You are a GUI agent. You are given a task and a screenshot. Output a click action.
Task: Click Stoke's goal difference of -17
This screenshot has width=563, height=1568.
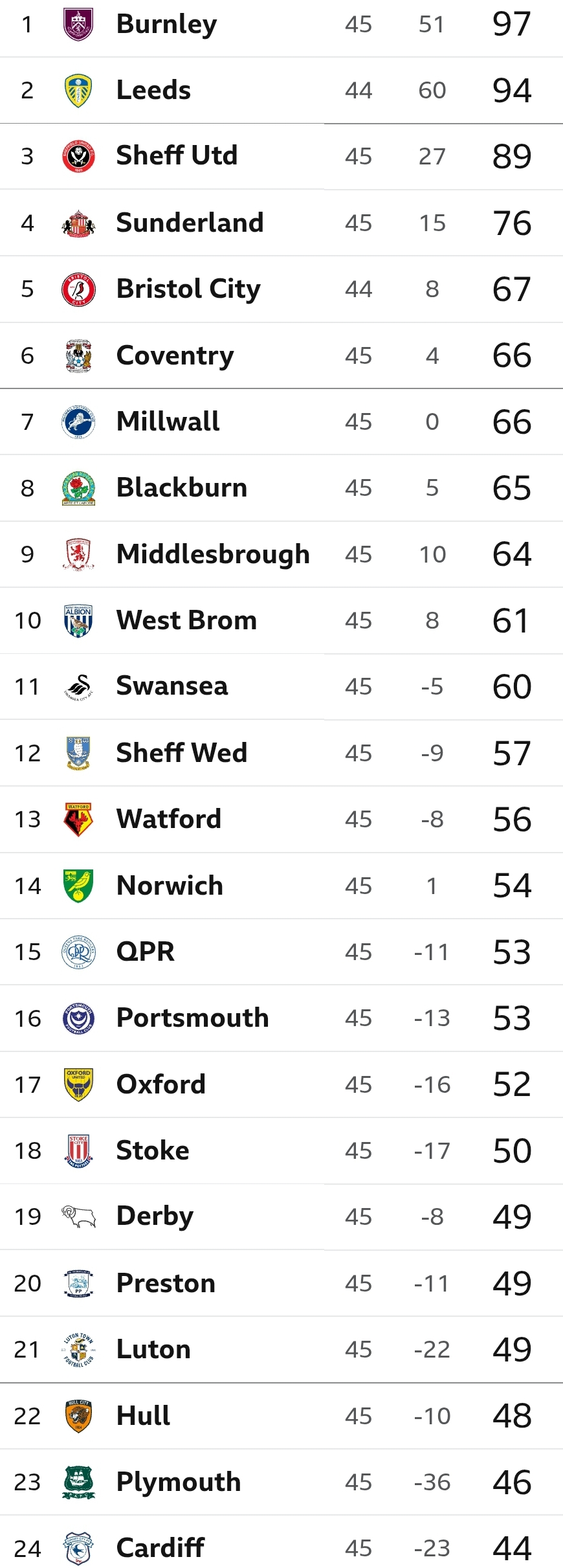click(x=432, y=1151)
